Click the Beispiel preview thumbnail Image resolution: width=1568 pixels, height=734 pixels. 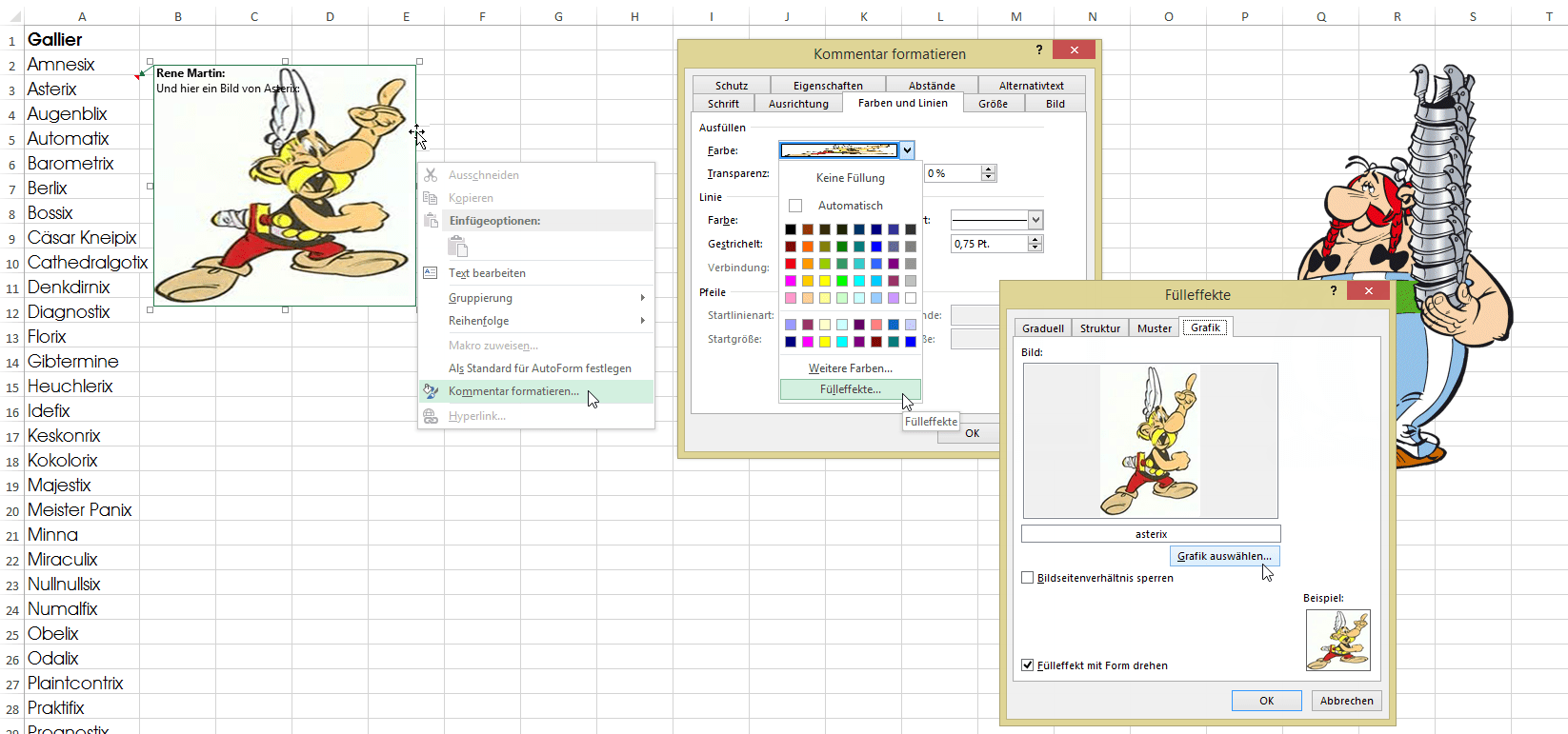[x=1337, y=640]
